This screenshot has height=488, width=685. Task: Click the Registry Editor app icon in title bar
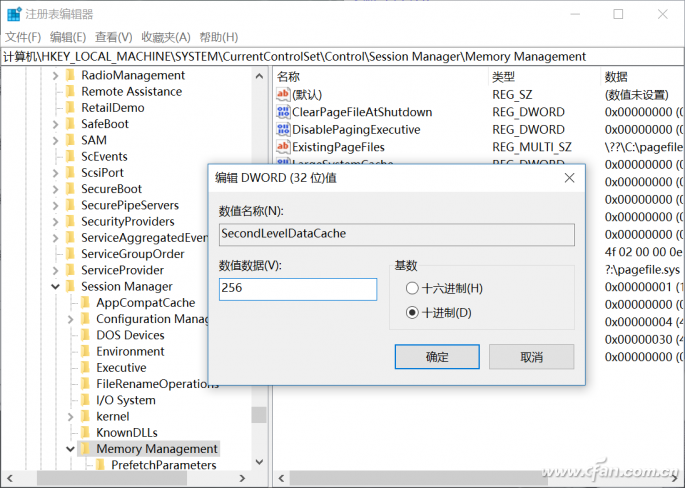14,14
